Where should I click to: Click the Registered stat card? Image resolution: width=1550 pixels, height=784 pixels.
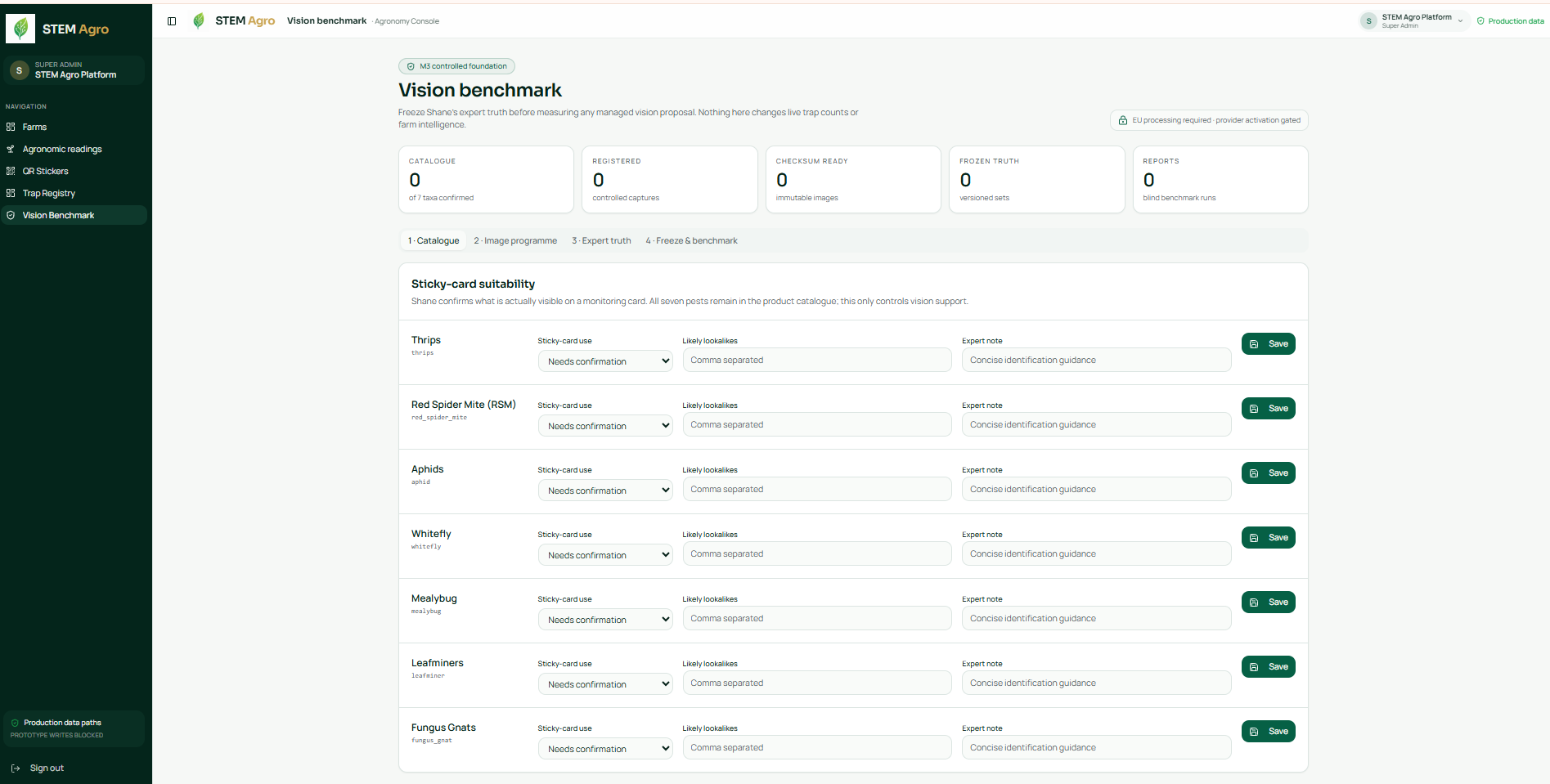tap(669, 180)
